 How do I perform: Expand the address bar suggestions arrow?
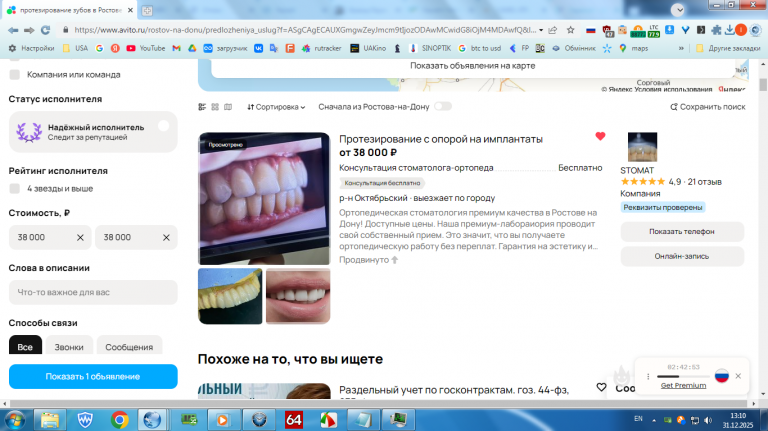[541, 30]
